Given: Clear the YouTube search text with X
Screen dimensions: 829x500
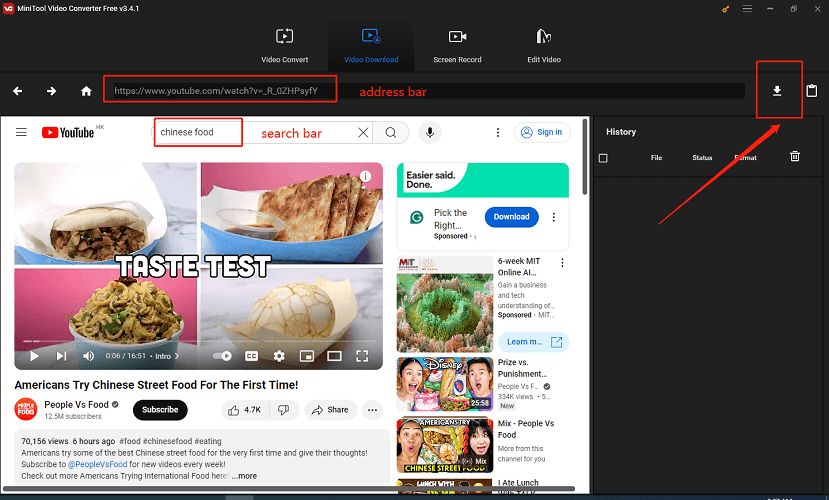Looking at the screenshot, I should pos(363,133).
